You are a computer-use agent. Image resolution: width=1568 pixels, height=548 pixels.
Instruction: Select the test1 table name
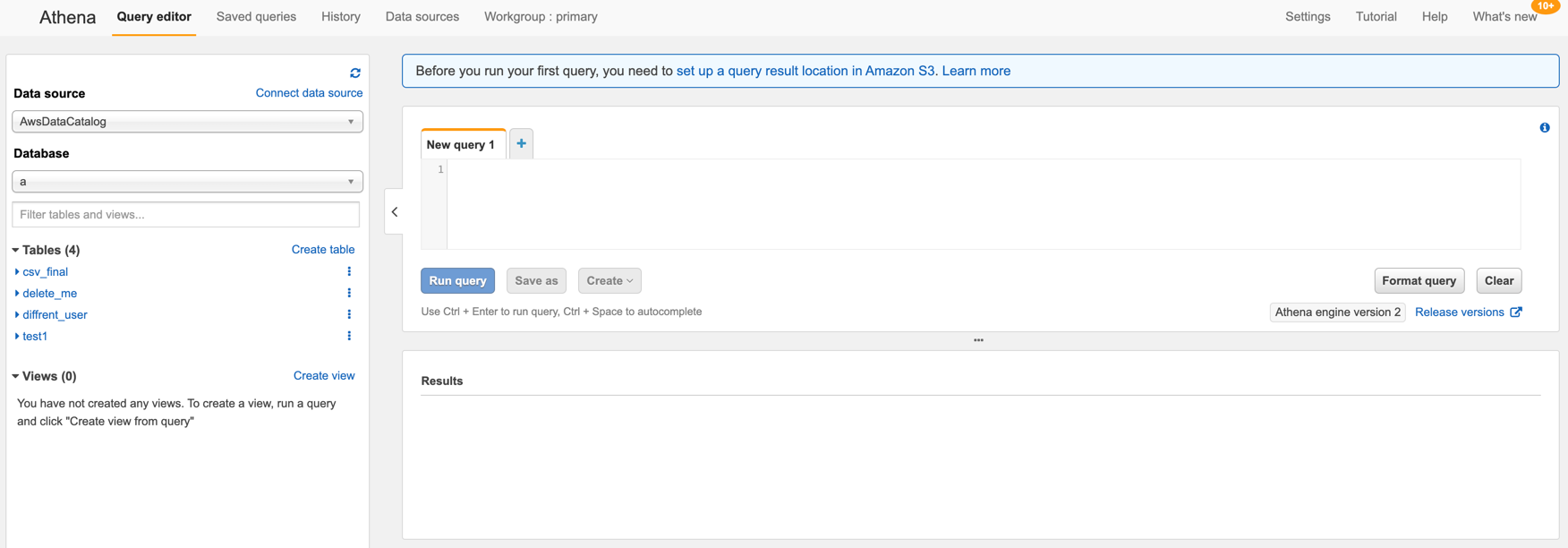(35, 336)
